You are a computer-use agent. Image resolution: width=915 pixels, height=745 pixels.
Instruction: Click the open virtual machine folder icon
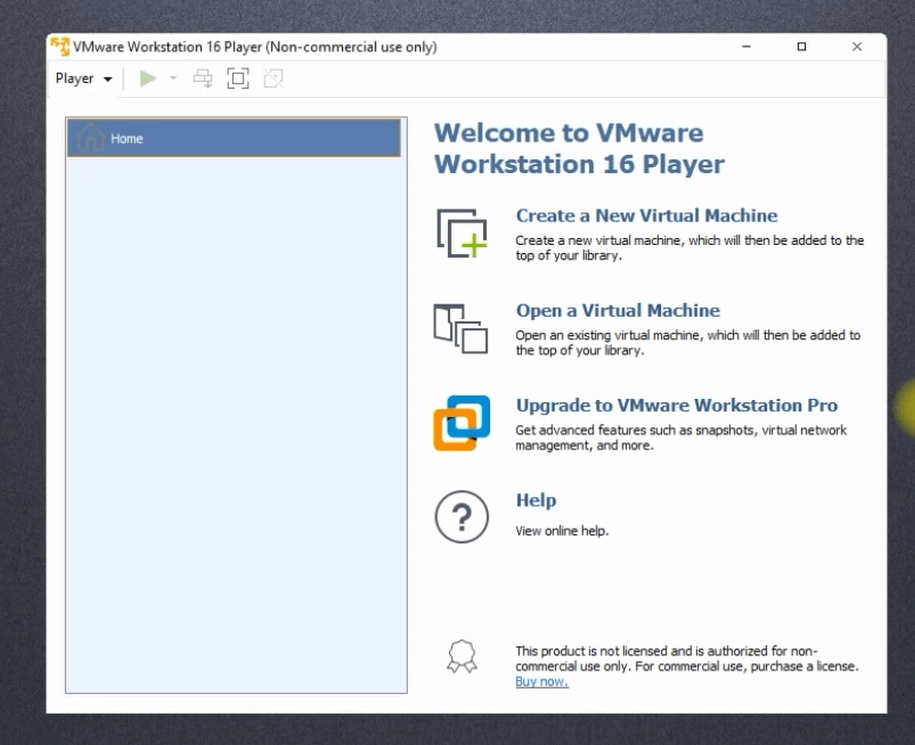coord(460,328)
